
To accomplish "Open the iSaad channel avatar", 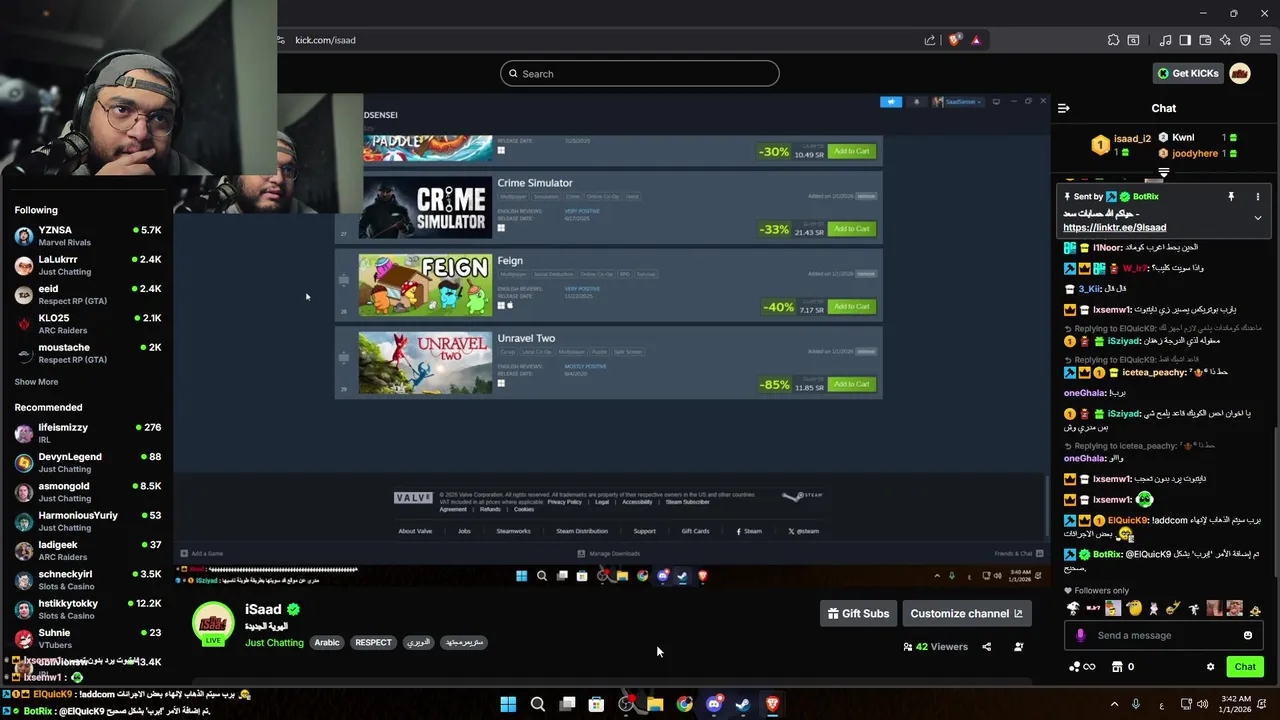I will 212,622.
